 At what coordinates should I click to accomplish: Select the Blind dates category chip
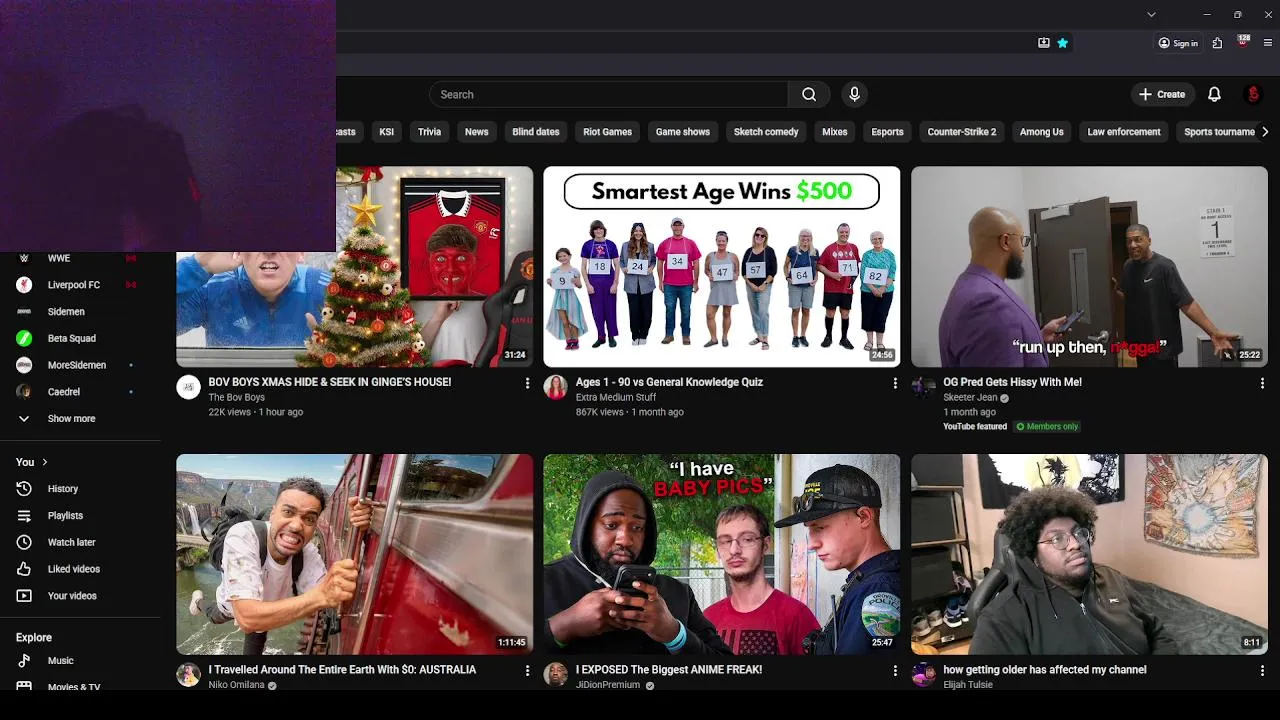(536, 132)
